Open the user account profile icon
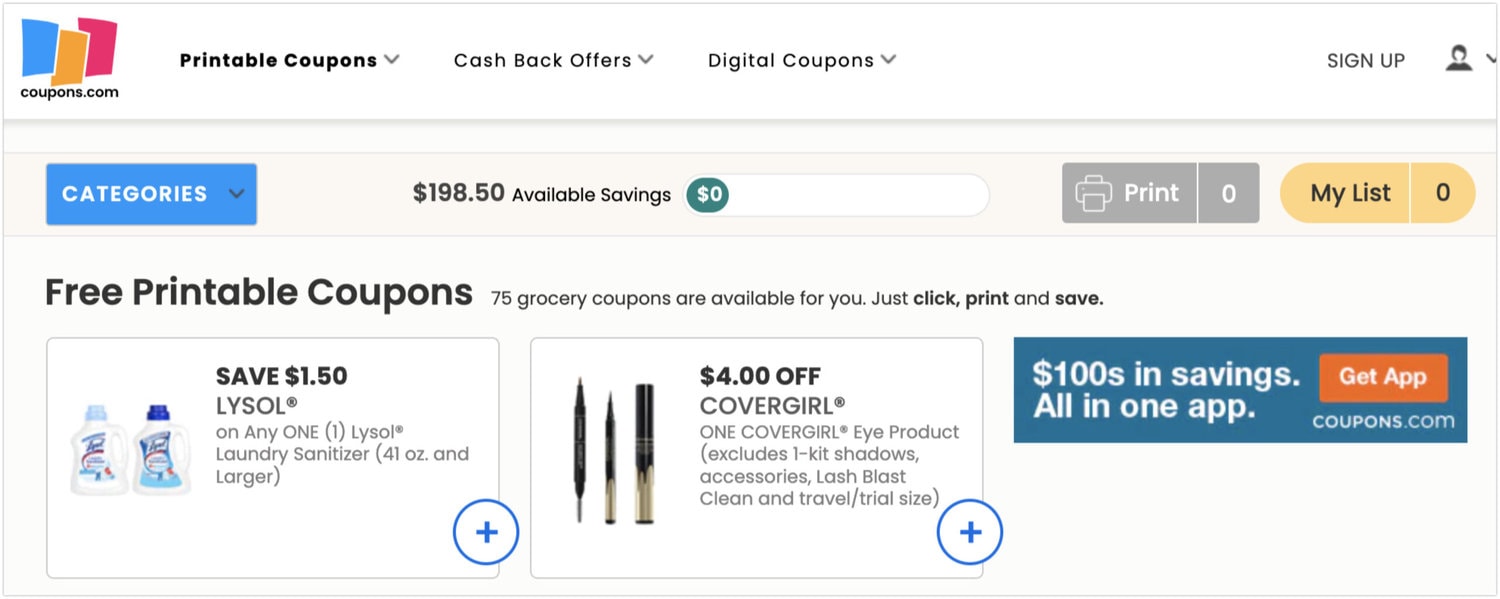1500x599 pixels. [x=1457, y=58]
